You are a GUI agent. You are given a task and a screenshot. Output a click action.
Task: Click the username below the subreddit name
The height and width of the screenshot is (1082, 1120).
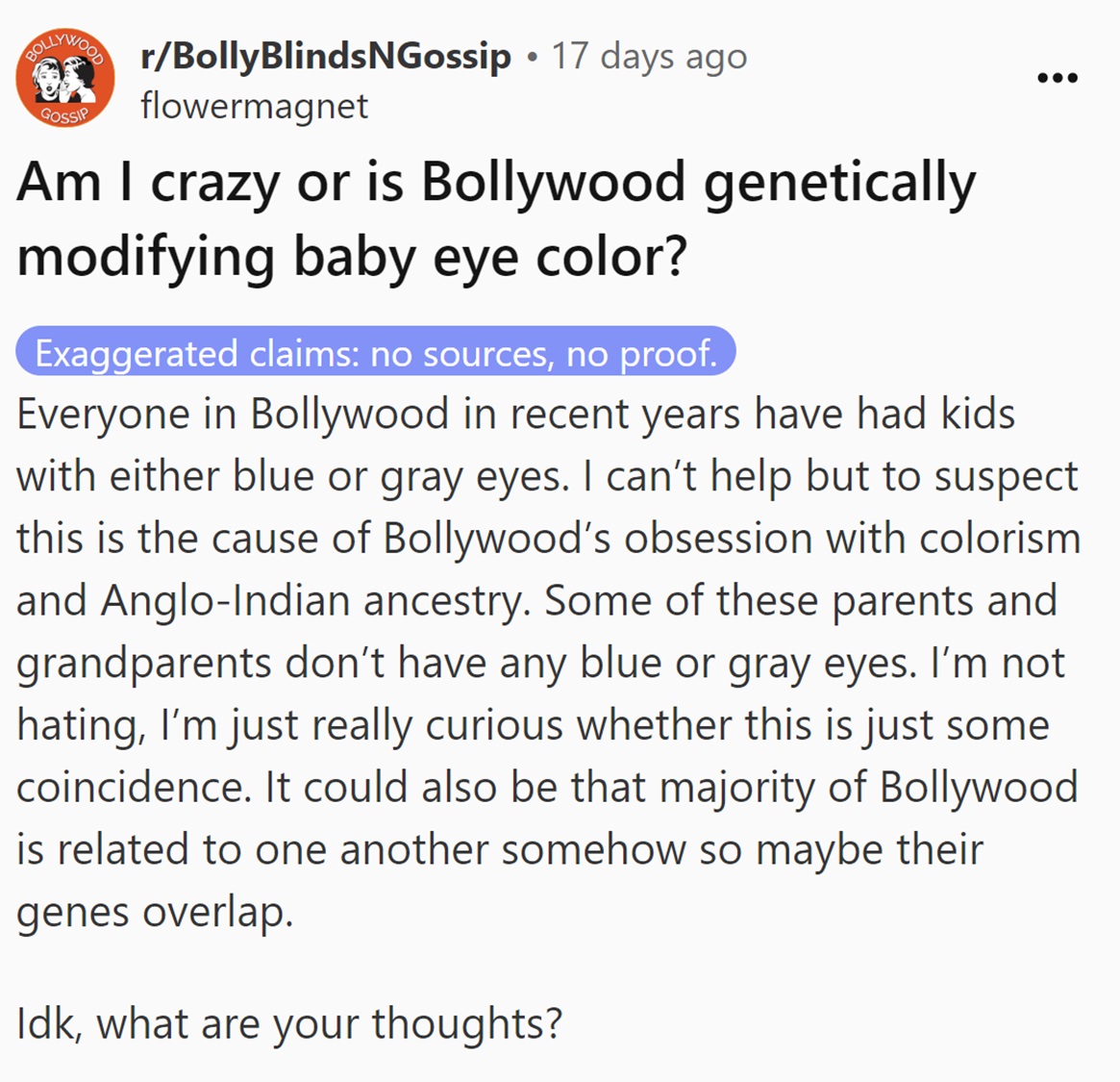pyautogui.click(x=253, y=106)
